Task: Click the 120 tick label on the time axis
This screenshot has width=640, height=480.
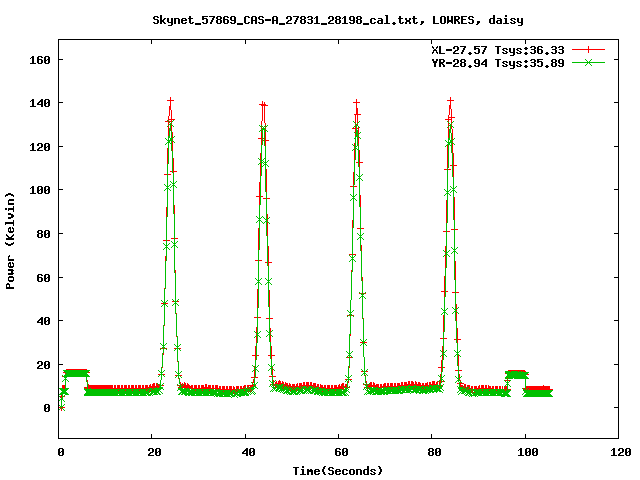Action: click(x=621, y=452)
